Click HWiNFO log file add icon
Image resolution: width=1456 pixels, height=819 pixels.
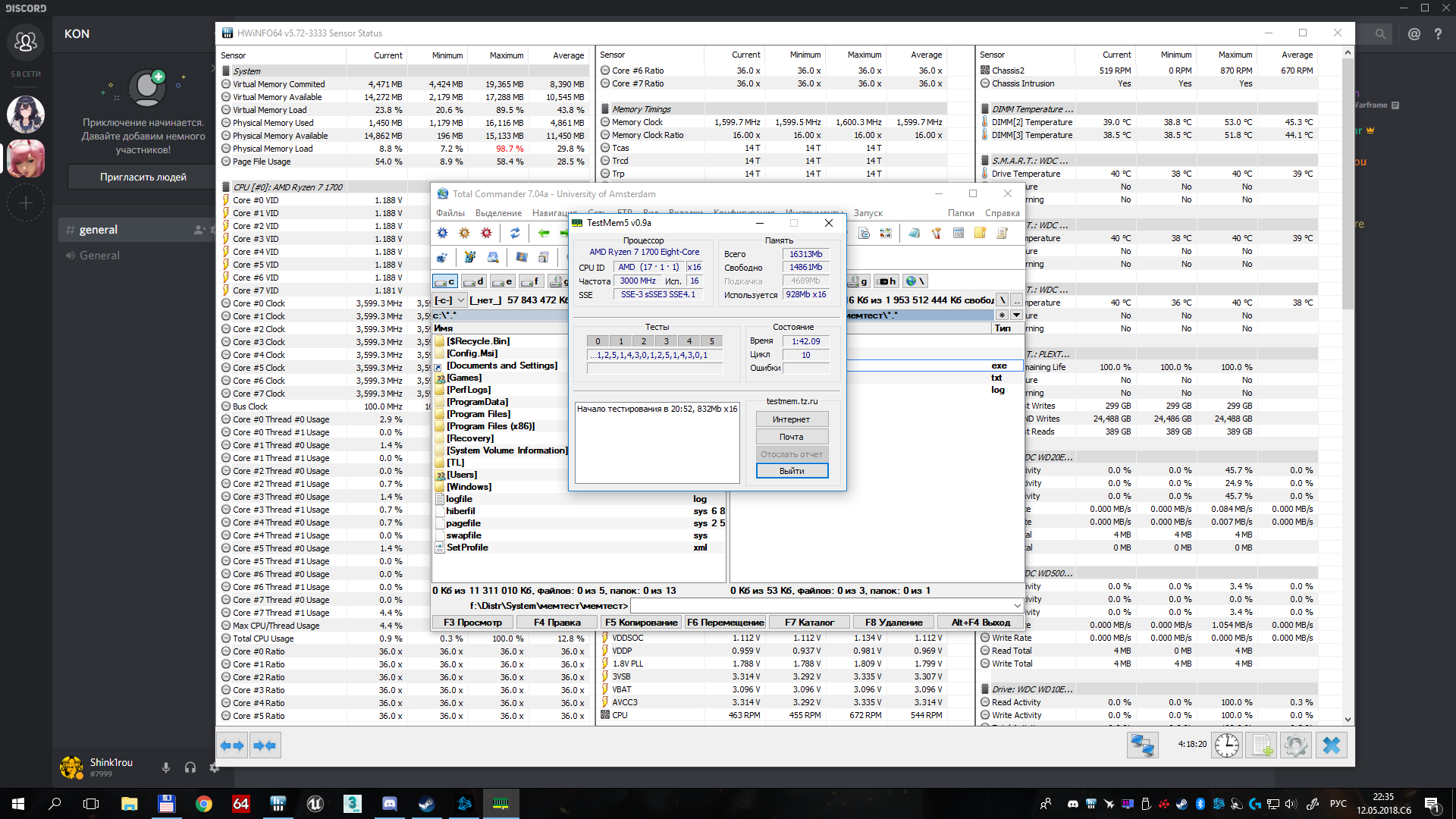pyautogui.click(x=1262, y=745)
